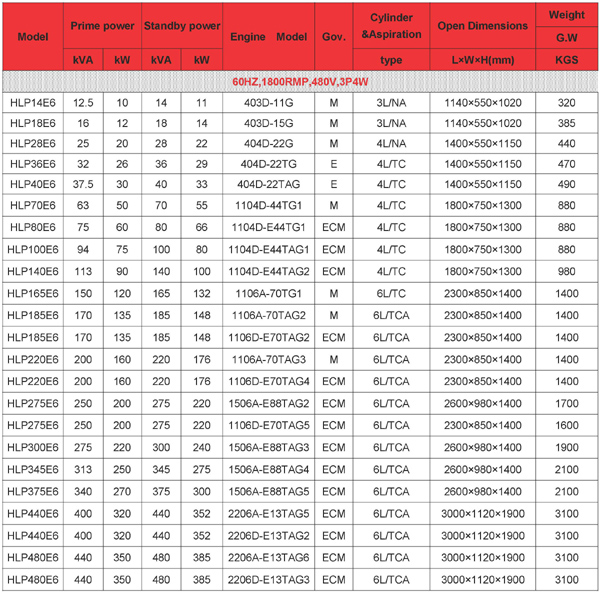This screenshot has height=594, width=600.
Task: Select model cell "HLP80E6"
Action: click(33, 227)
